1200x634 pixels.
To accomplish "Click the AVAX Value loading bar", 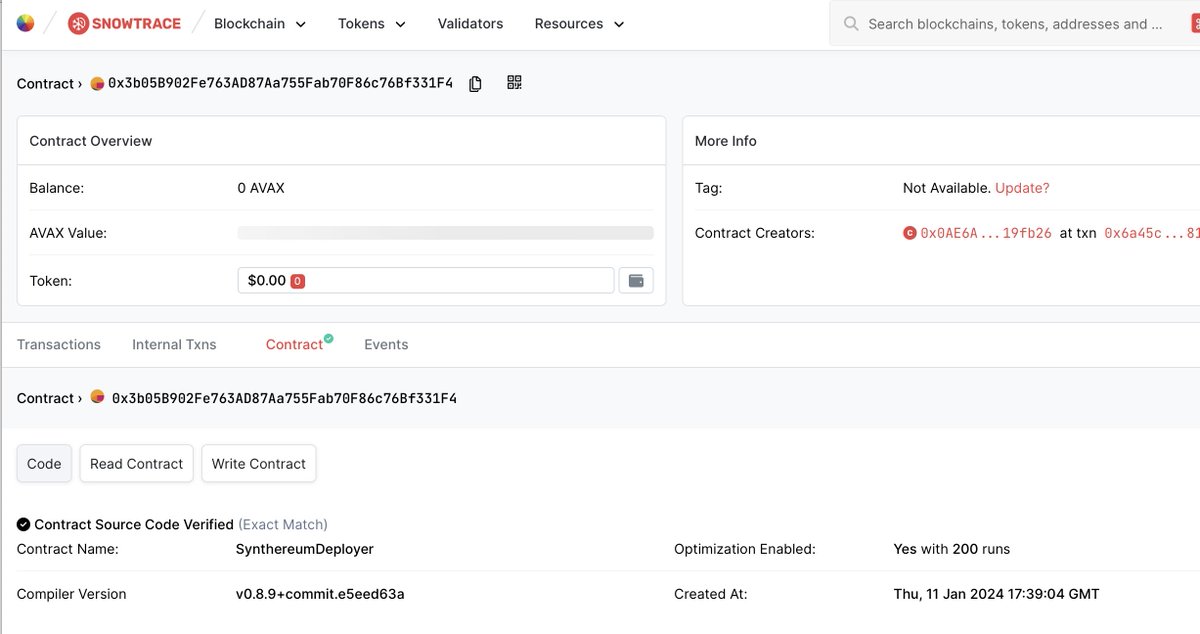I will [x=445, y=233].
